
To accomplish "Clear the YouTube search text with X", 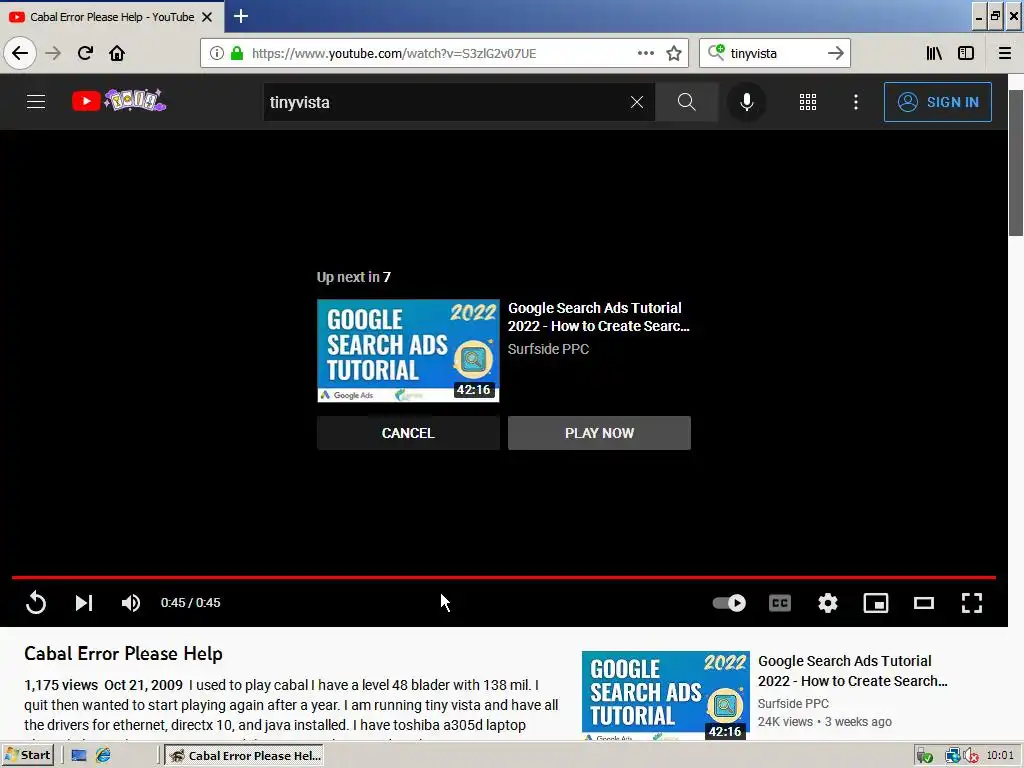I will click(x=637, y=102).
